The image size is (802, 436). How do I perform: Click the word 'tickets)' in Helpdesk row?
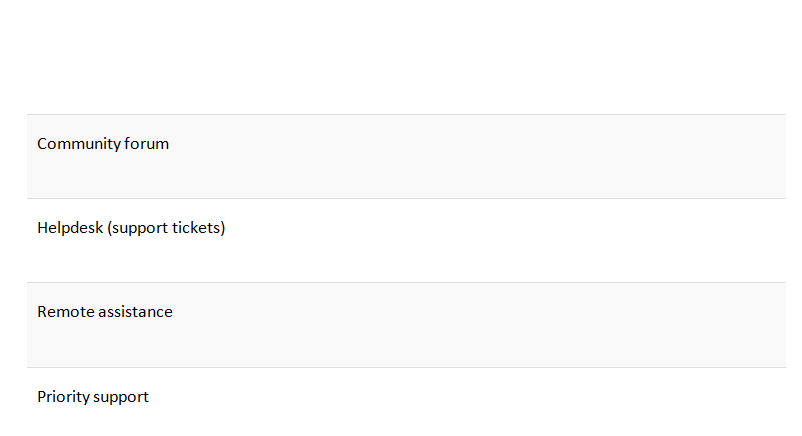coord(198,228)
